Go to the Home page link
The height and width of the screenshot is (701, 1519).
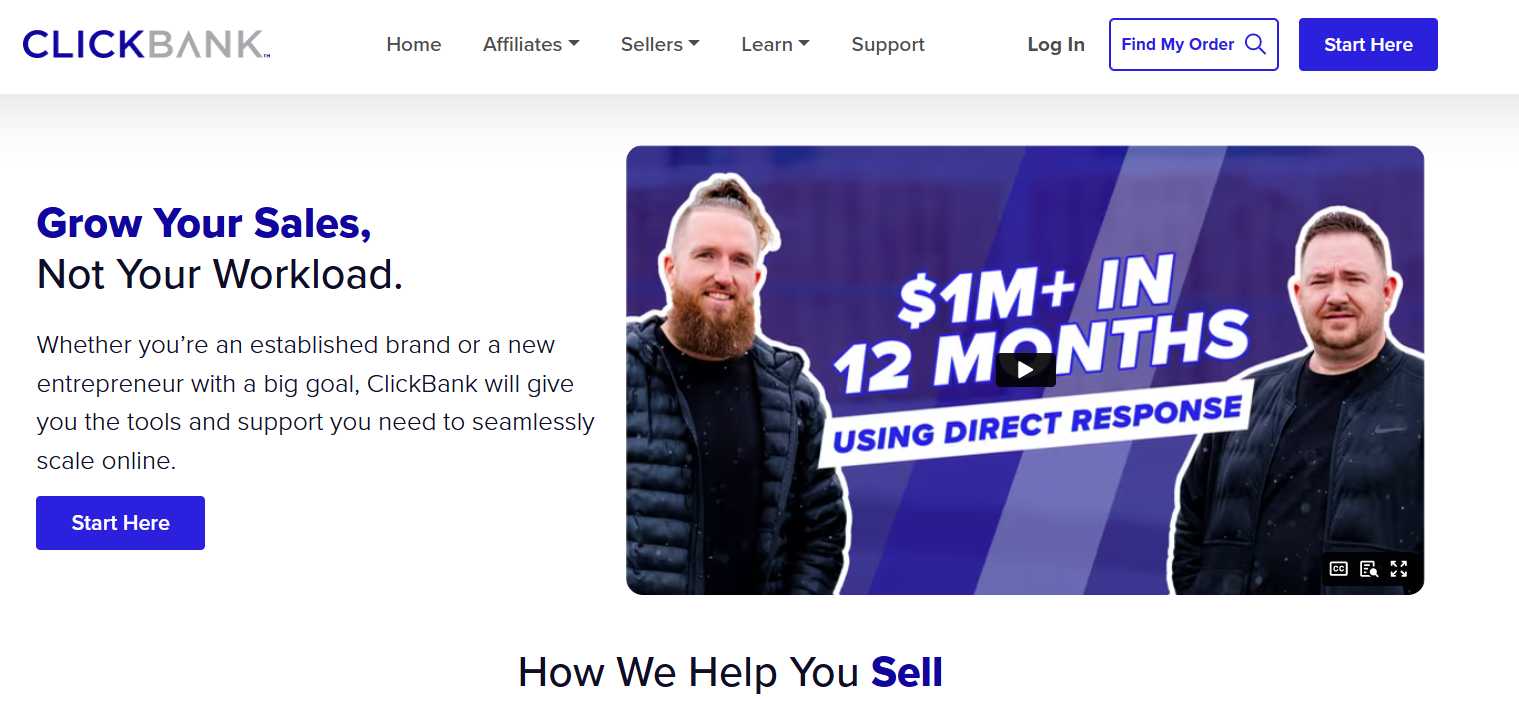[x=414, y=44]
